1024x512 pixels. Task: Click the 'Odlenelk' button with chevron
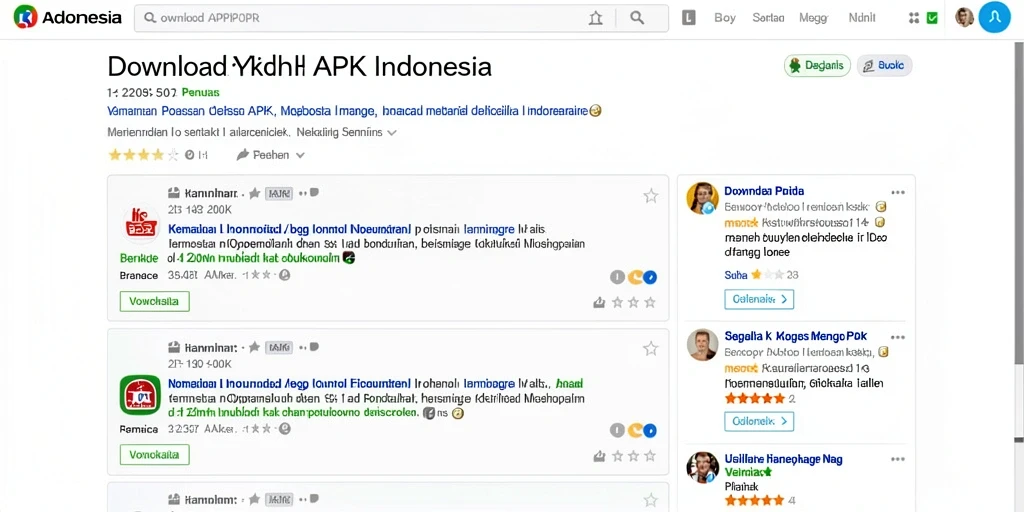[x=759, y=421]
